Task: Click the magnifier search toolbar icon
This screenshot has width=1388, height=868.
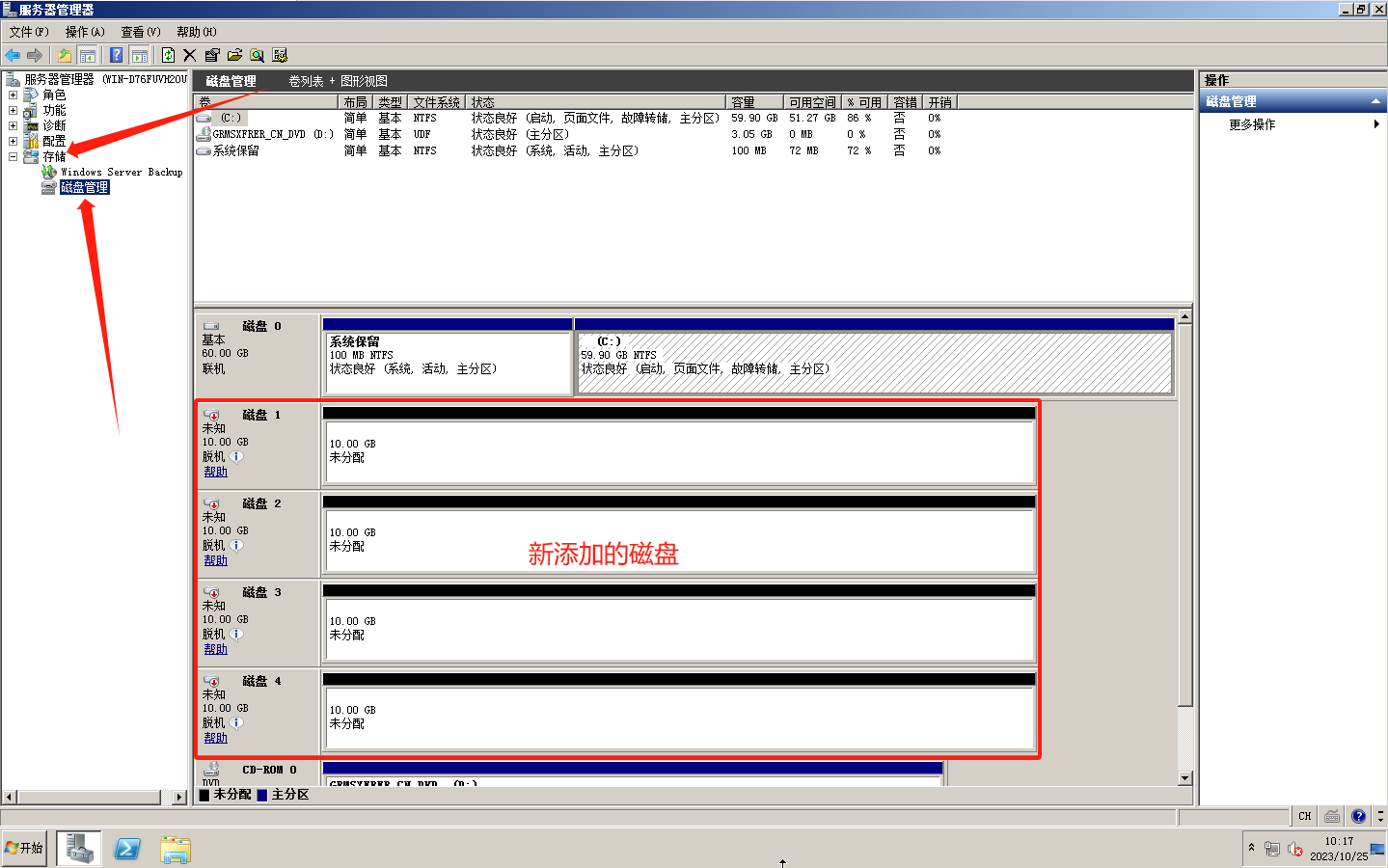Action: click(257, 56)
